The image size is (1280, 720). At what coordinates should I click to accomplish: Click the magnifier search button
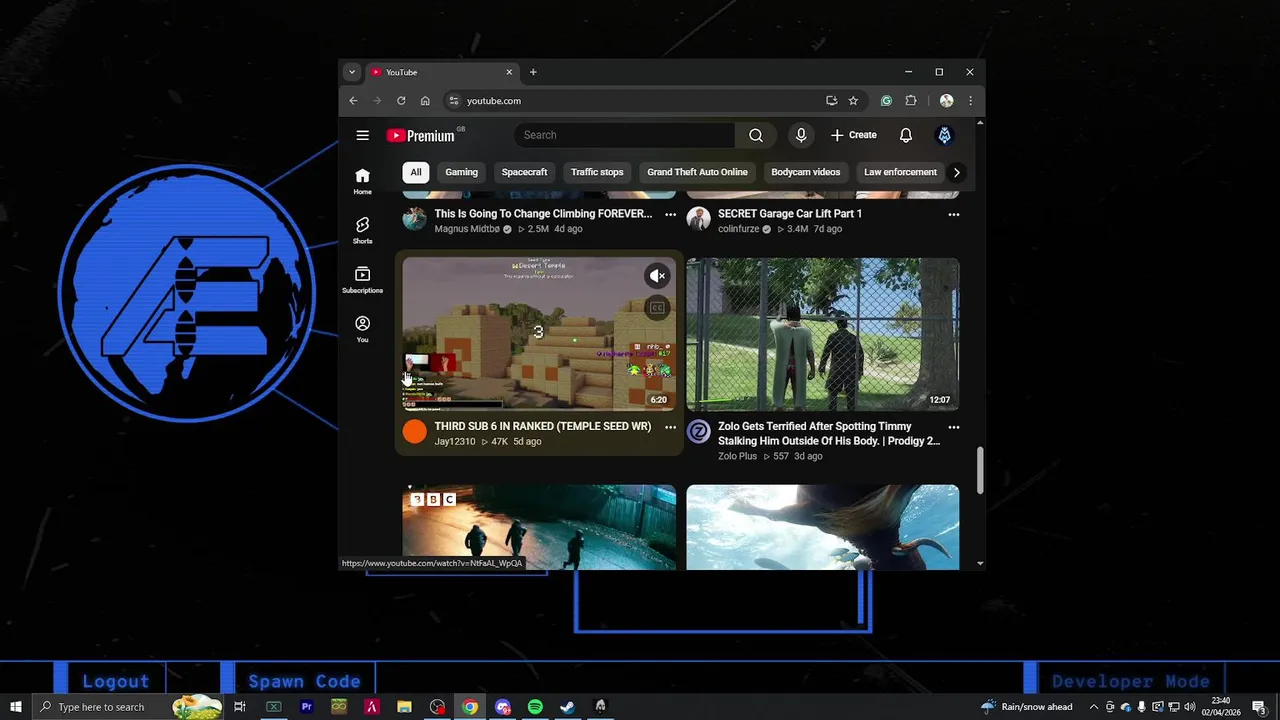756,135
